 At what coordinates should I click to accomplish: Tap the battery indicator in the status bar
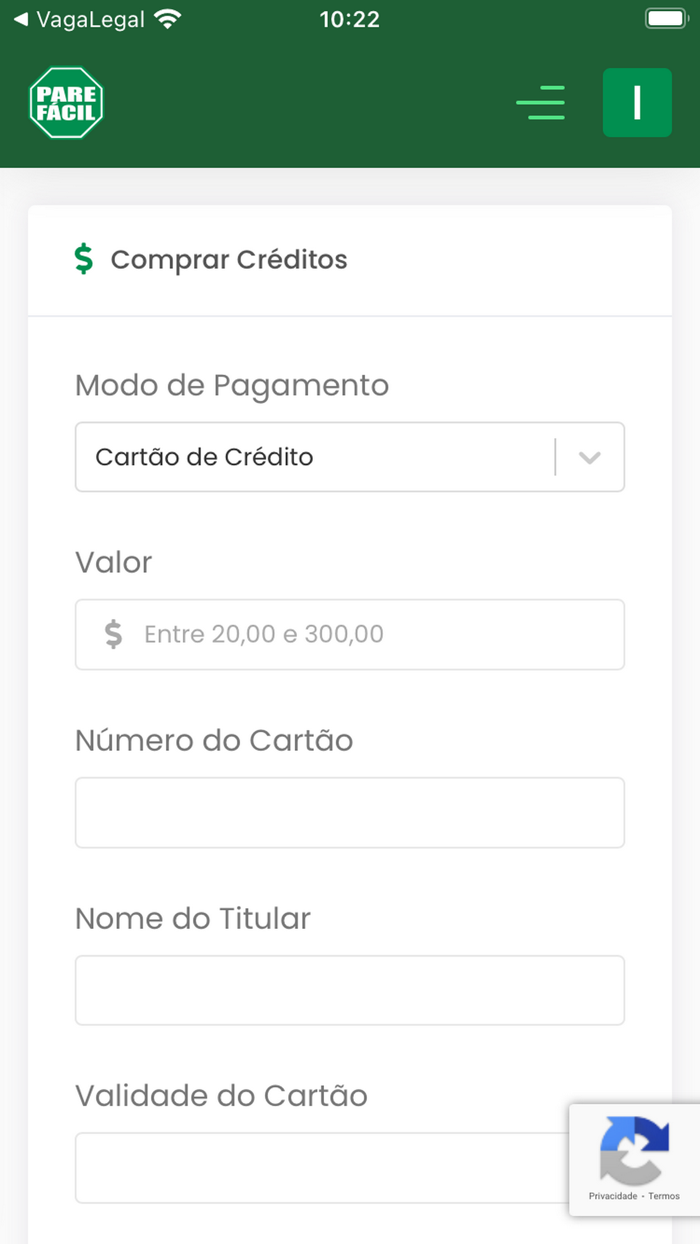664,17
